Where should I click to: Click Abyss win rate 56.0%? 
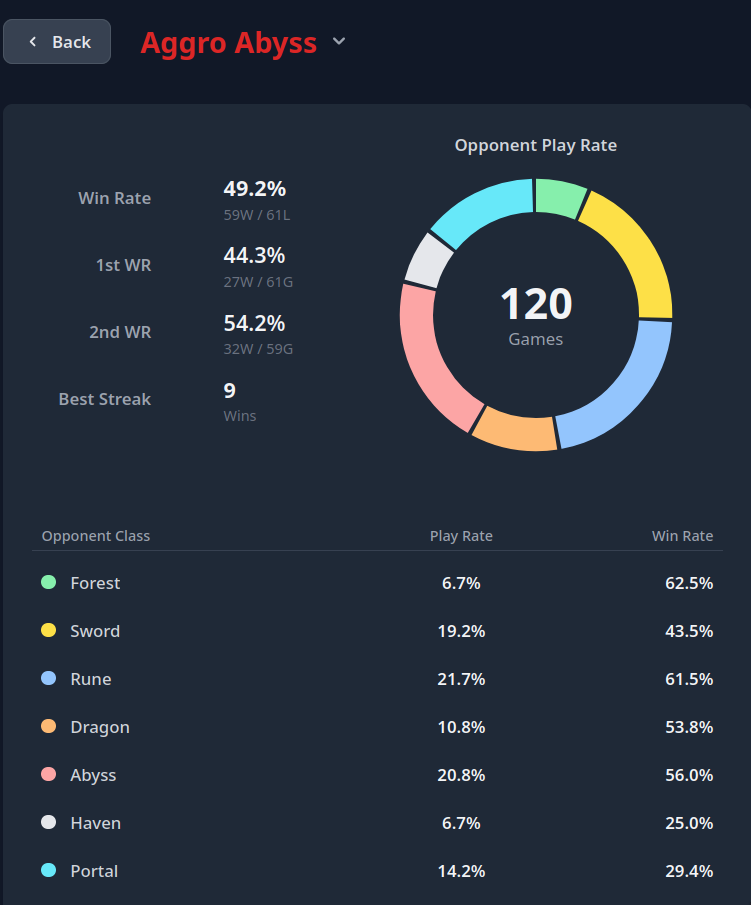(689, 775)
